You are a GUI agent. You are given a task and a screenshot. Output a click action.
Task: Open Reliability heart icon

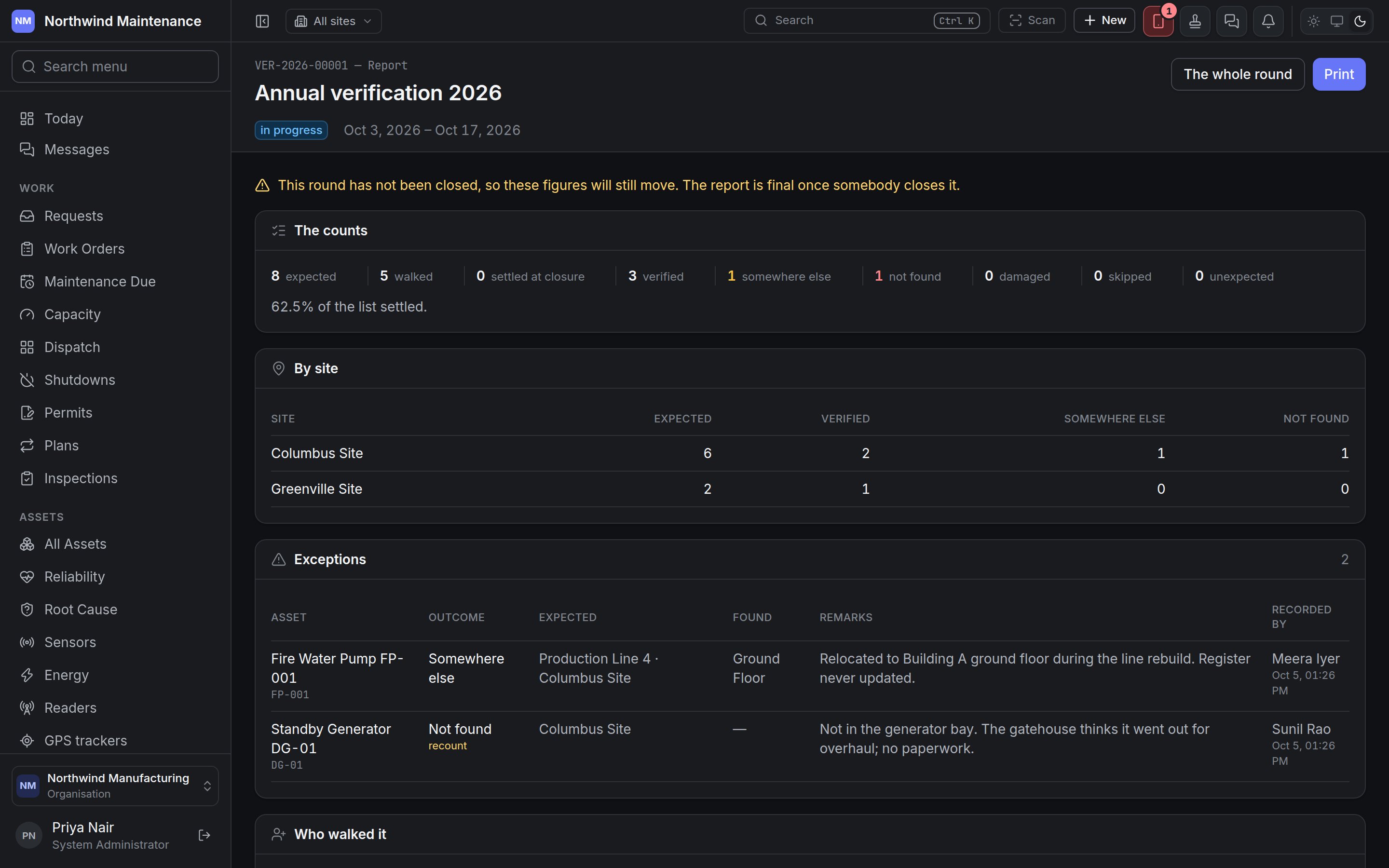point(27,576)
